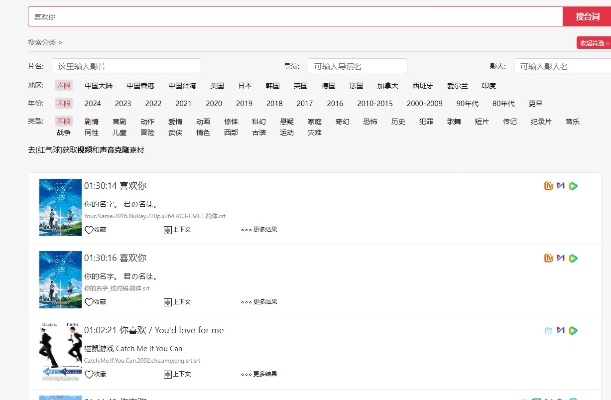Open 上下文 context icon on first result
Screen dimensions: 611x400
pos(167,230)
